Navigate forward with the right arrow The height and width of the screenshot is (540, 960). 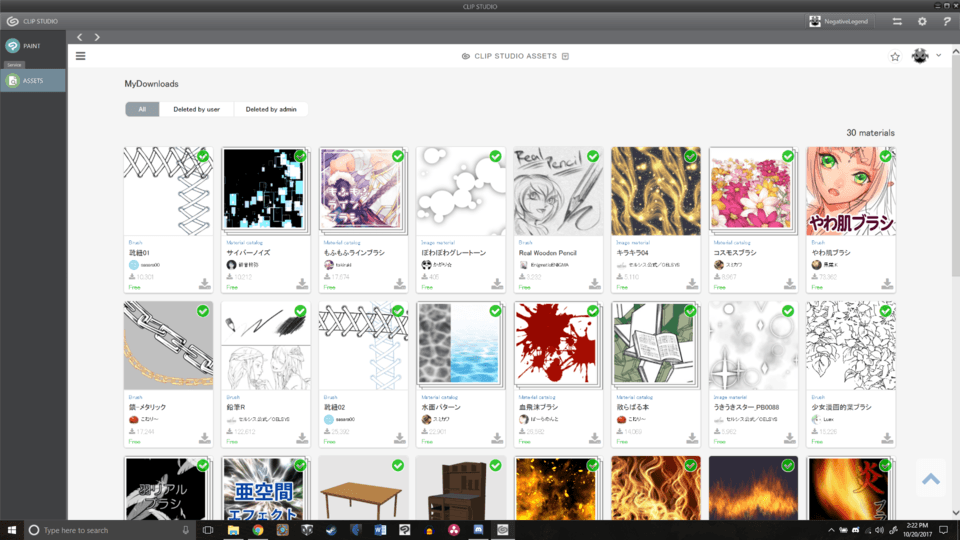pyautogui.click(x=97, y=37)
